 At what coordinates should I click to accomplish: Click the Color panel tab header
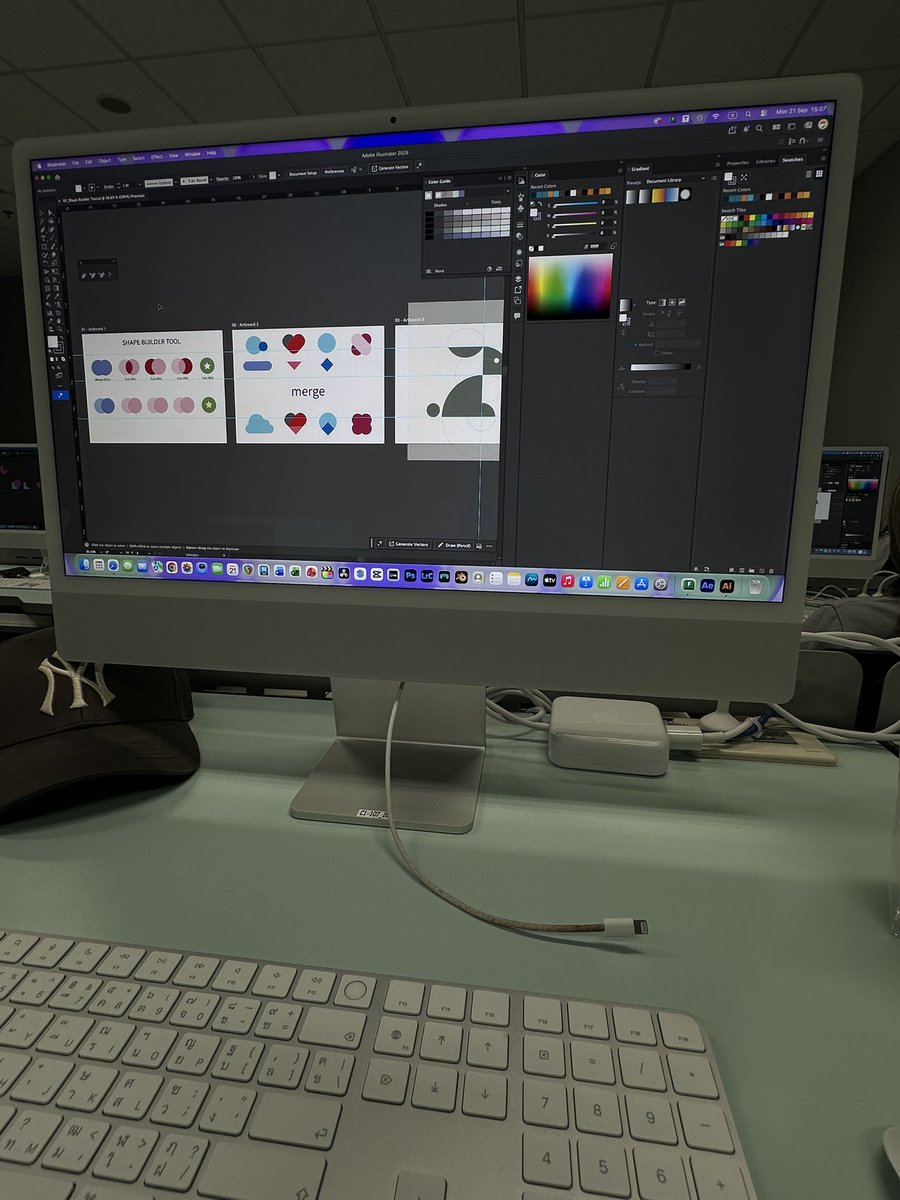coord(540,175)
